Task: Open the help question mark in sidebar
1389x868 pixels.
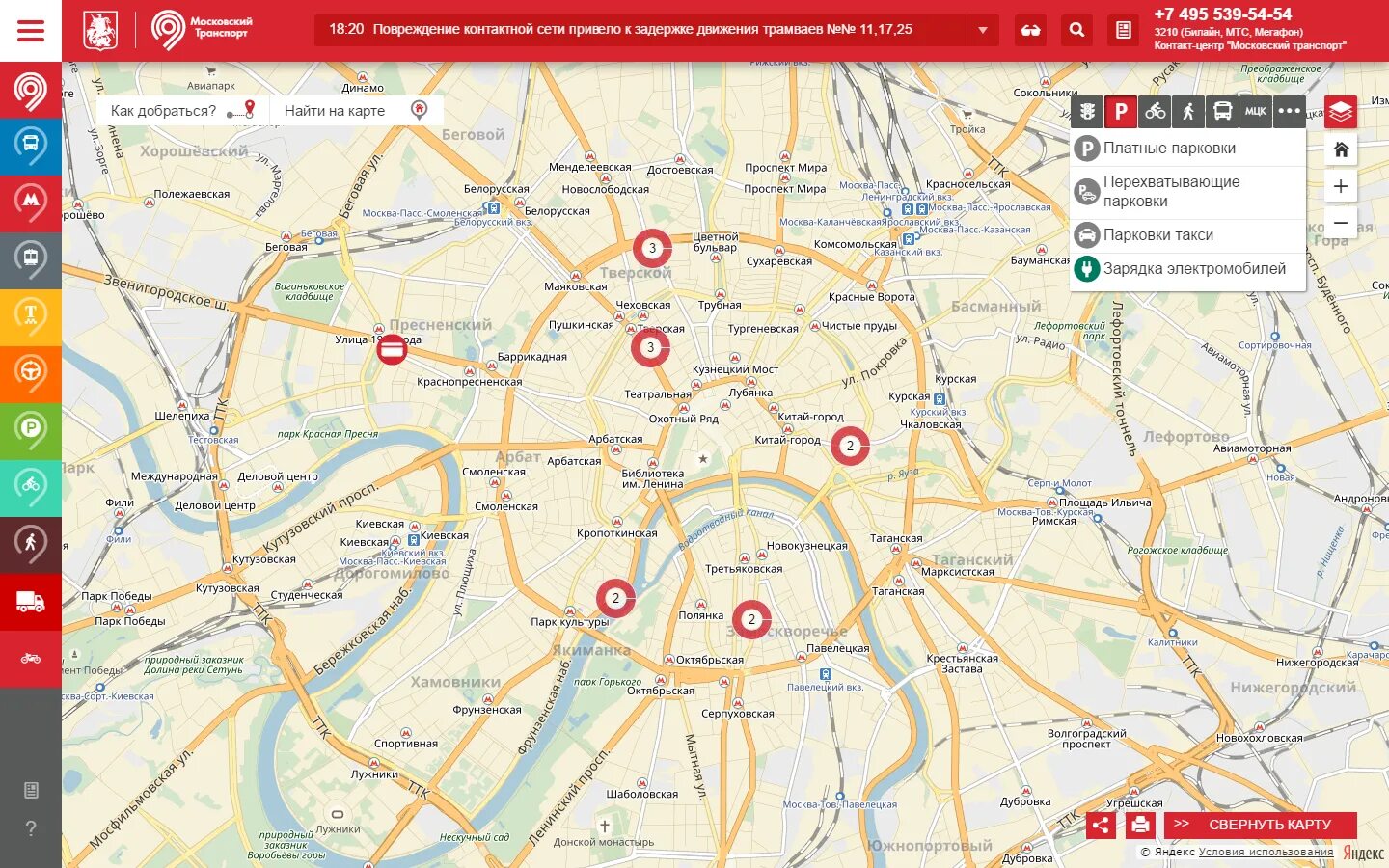Action: 31,828
